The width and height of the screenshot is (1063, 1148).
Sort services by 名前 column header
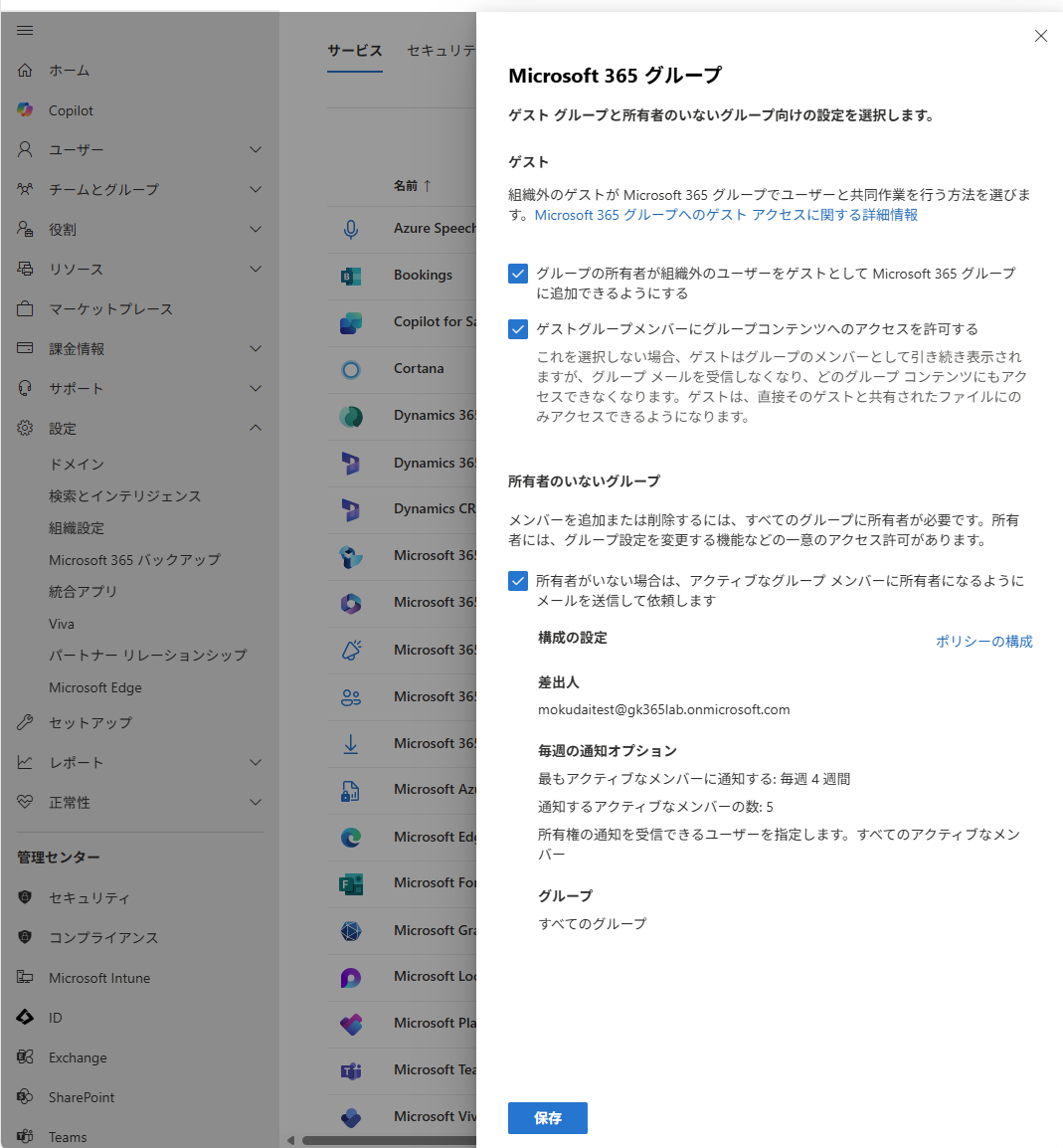click(412, 186)
